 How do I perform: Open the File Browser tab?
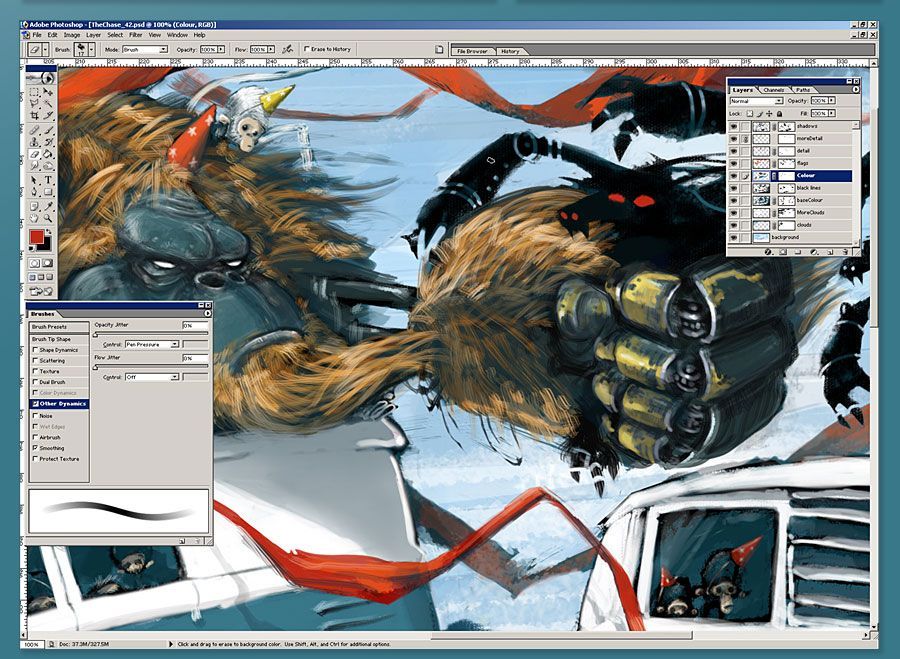tap(472, 51)
